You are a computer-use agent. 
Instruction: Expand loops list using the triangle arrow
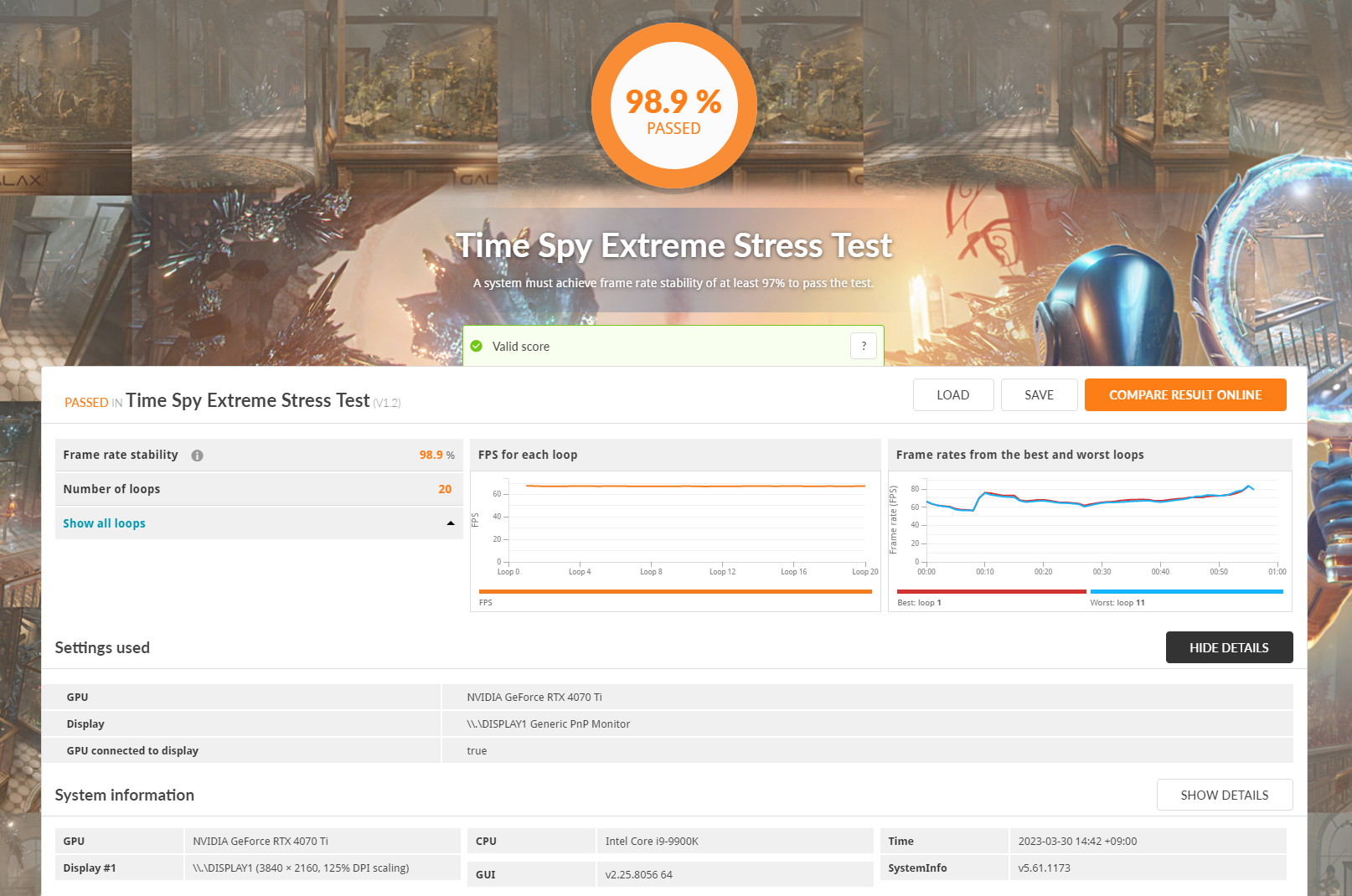[451, 523]
